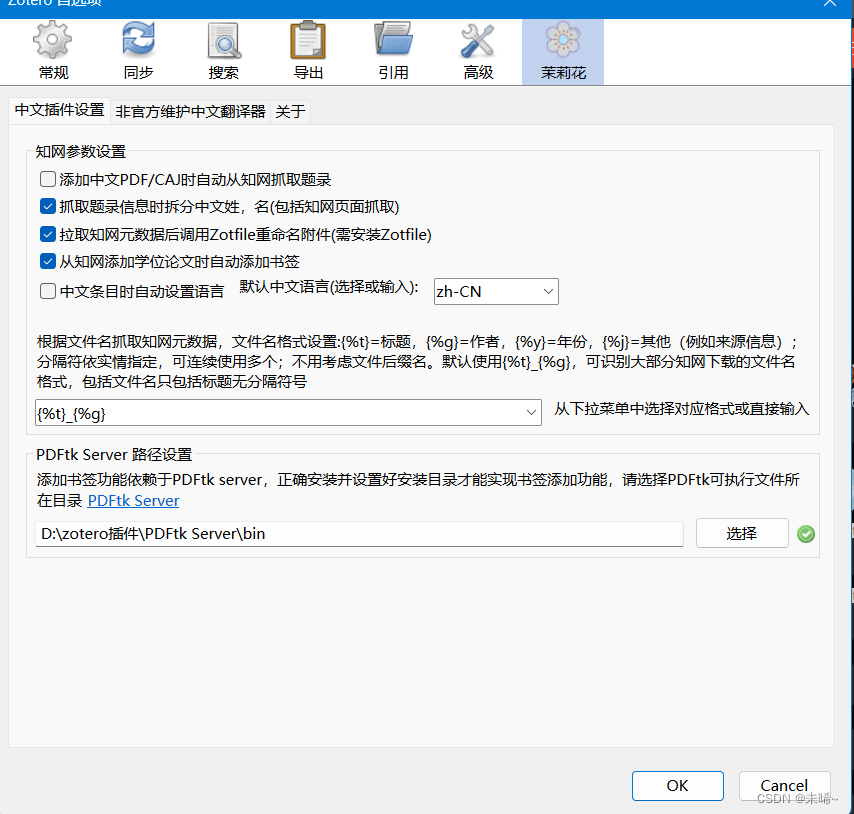Open the 引用 (Cite) preferences pane
The width and height of the screenshot is (854, 814).
pyautogui.click(x=393, y=51)
